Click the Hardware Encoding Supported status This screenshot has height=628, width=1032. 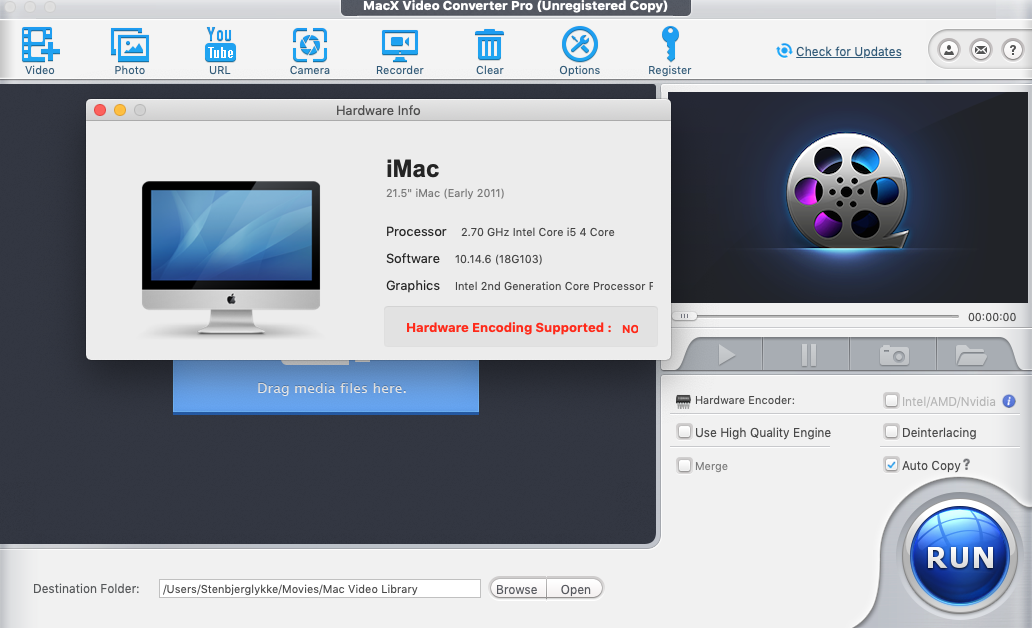(x=521, y=327)
